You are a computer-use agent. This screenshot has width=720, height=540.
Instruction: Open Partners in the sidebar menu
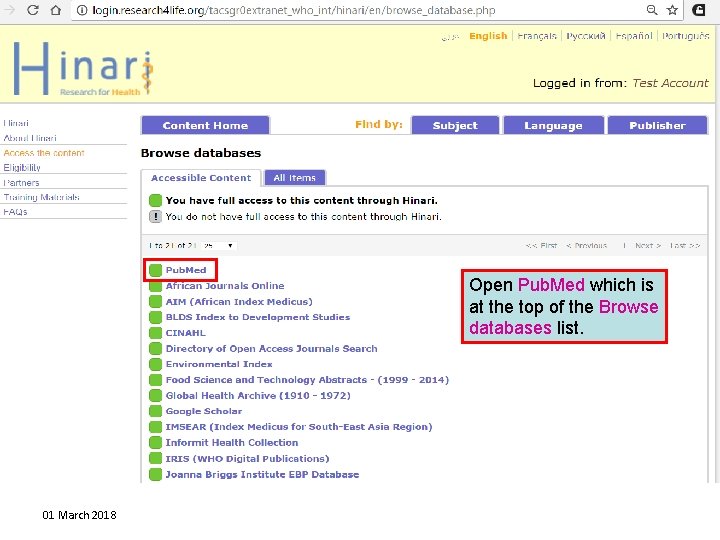(21, 183)
